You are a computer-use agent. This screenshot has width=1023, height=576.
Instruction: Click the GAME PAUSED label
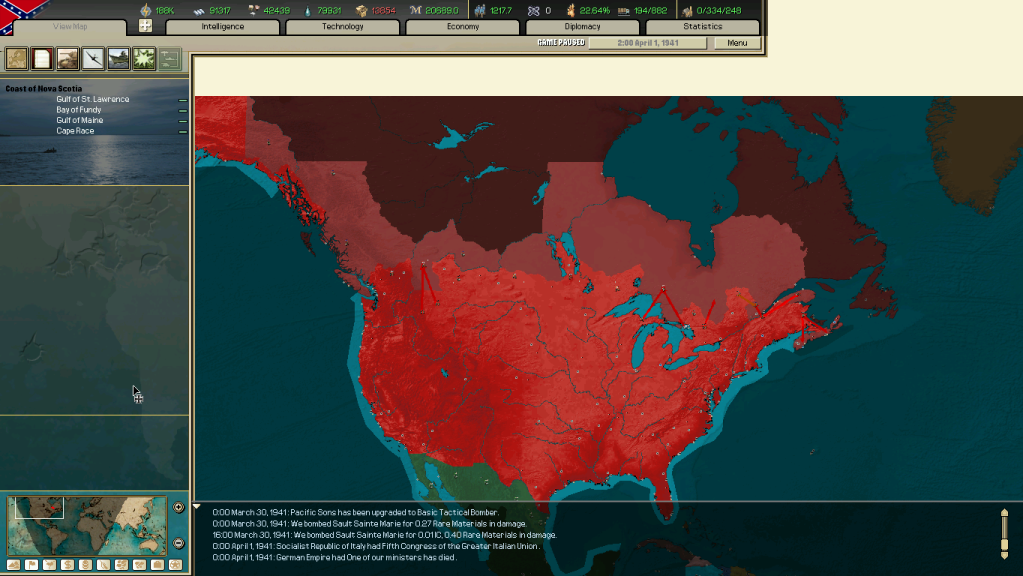coord(560,42)
